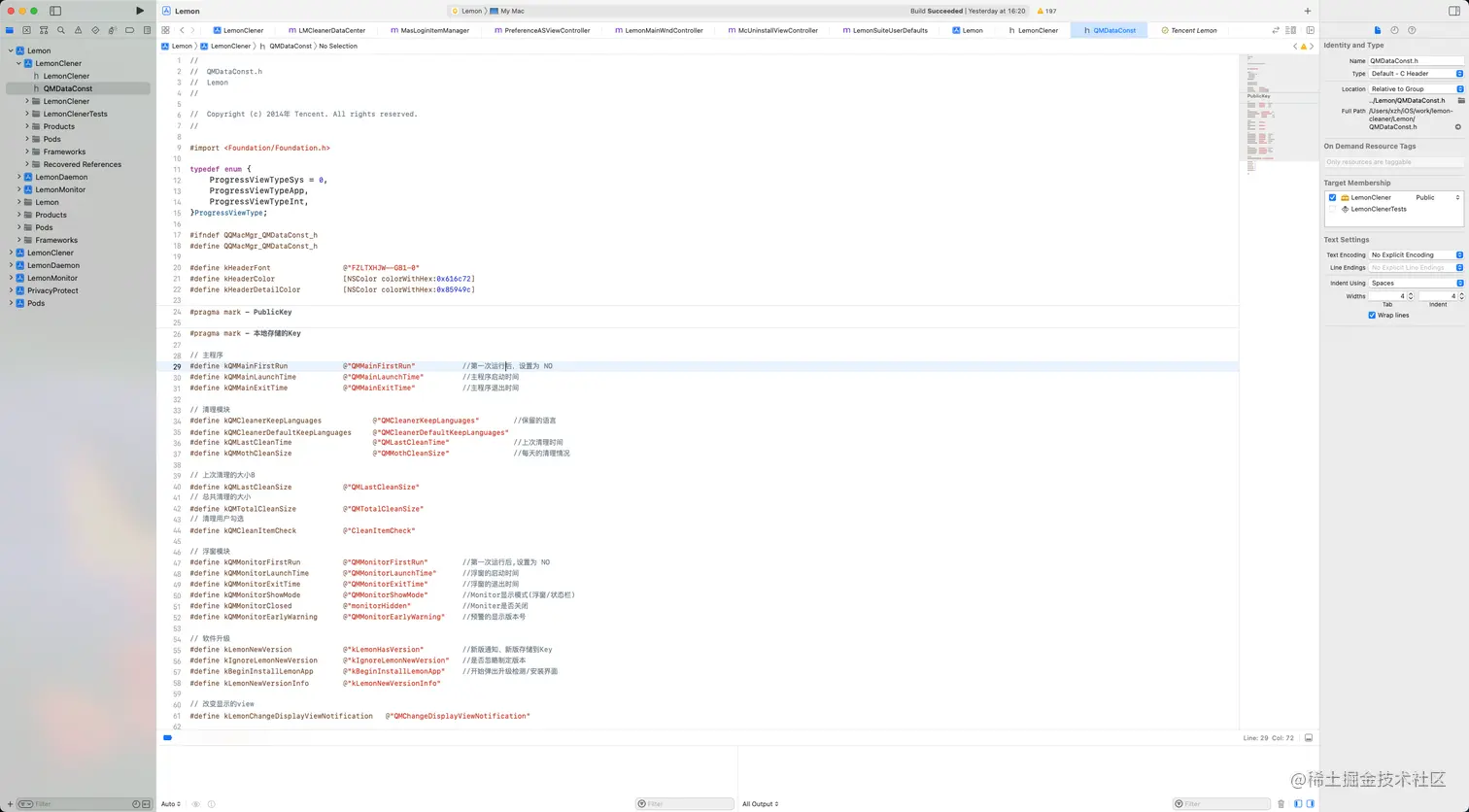Expand the LemonClenerTests folder
The height and width of the screenshot is (812, 1469).
[27, 114]
